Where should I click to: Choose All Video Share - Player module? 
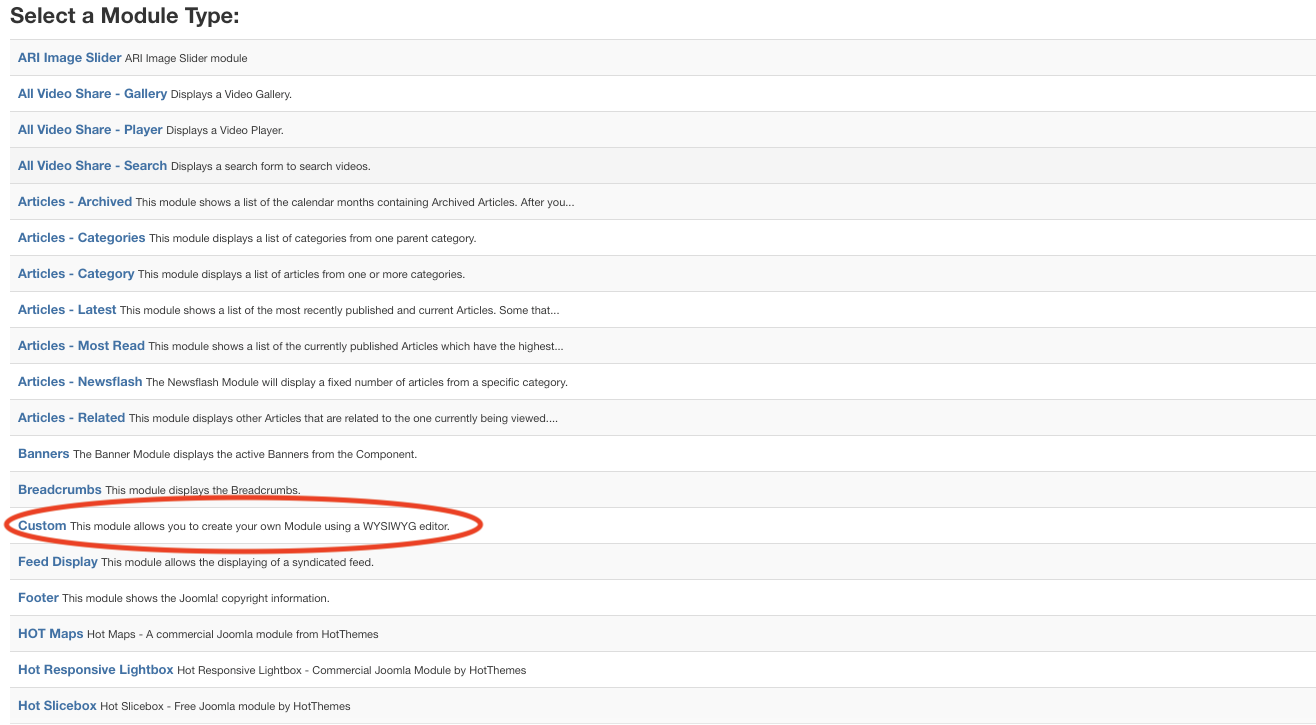pyautogui.click(x=90, y=130)
